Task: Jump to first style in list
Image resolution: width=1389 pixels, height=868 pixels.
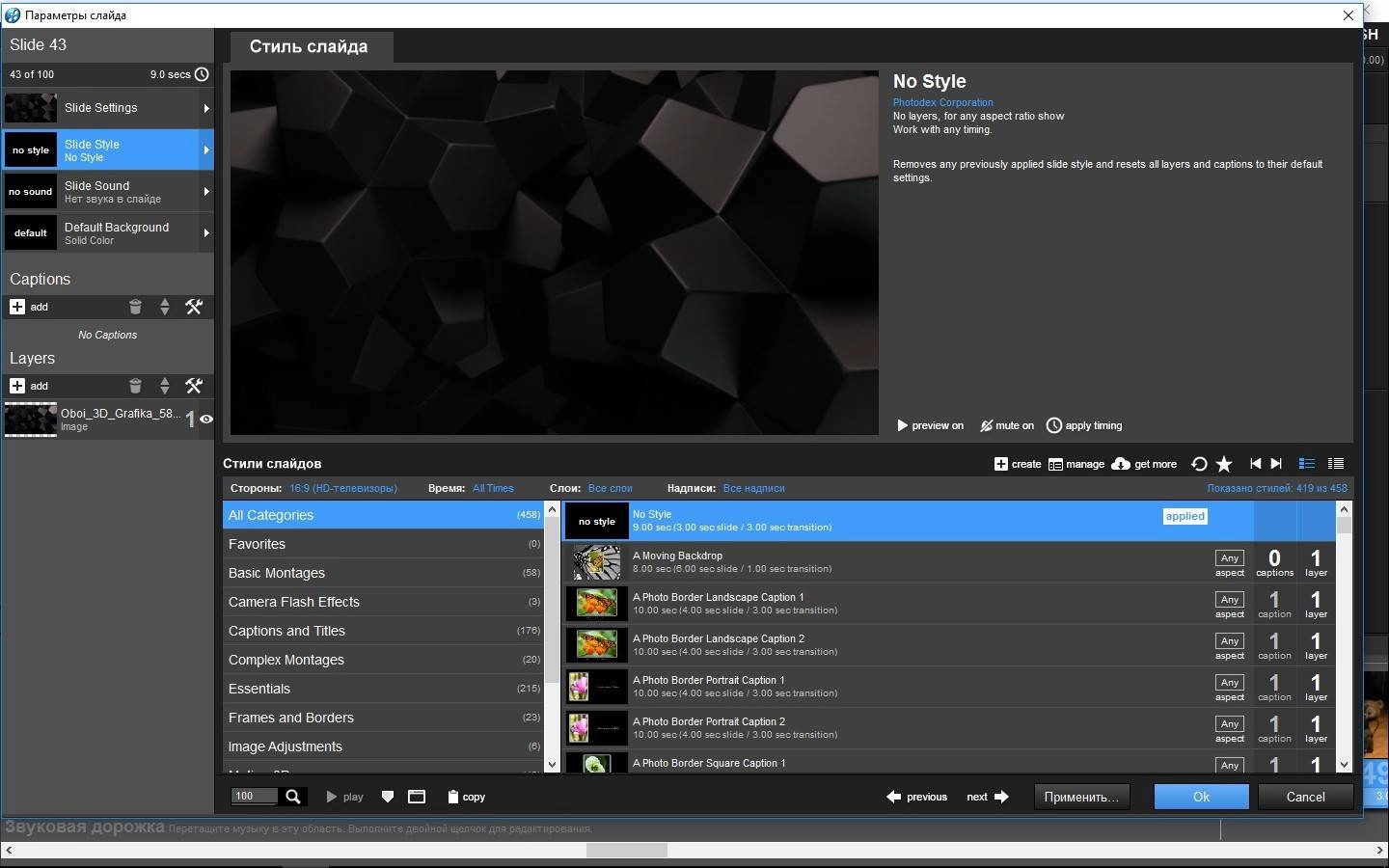Action: click(1255, 464)
